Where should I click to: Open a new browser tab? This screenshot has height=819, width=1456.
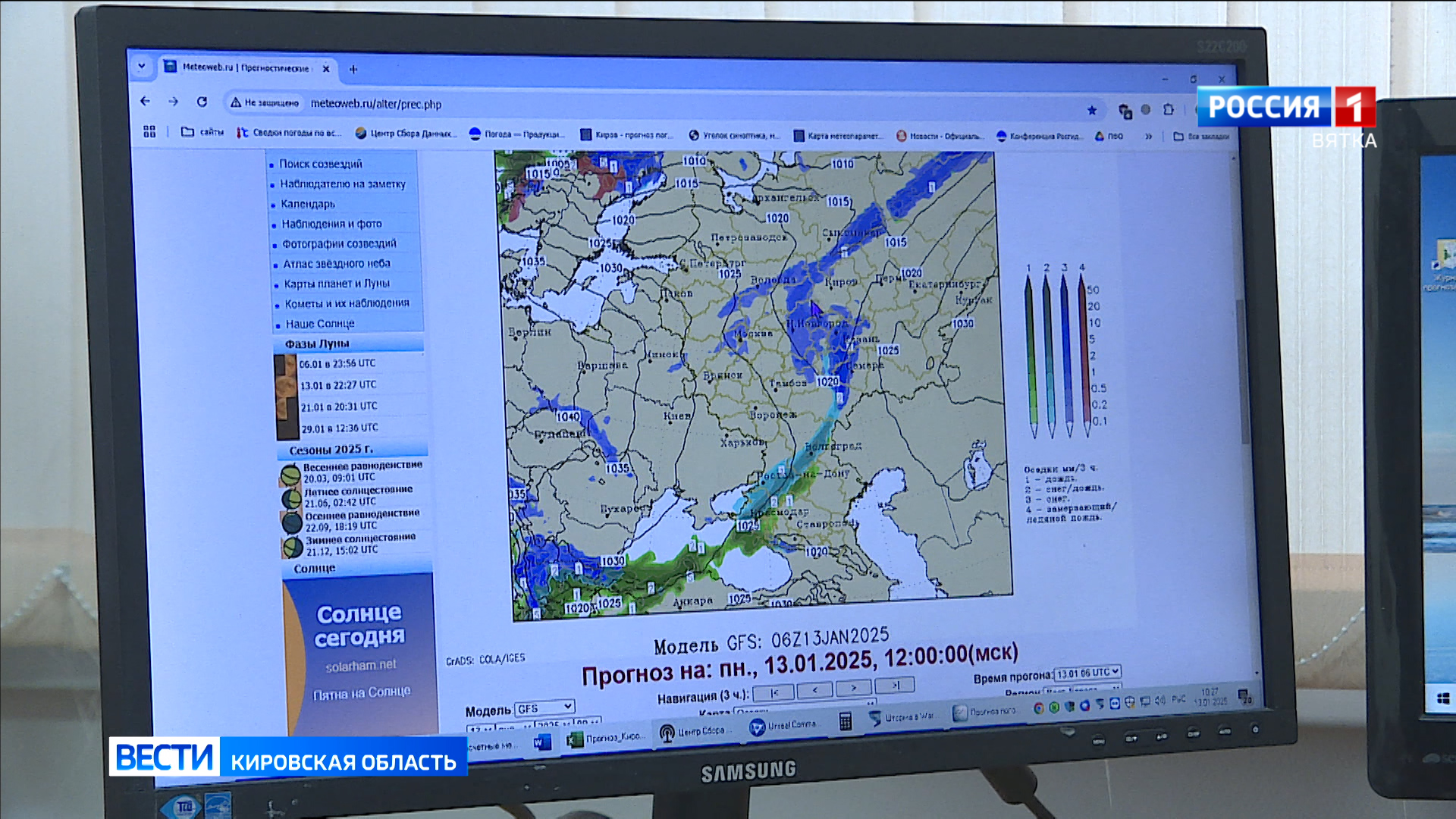pos(353,69)
